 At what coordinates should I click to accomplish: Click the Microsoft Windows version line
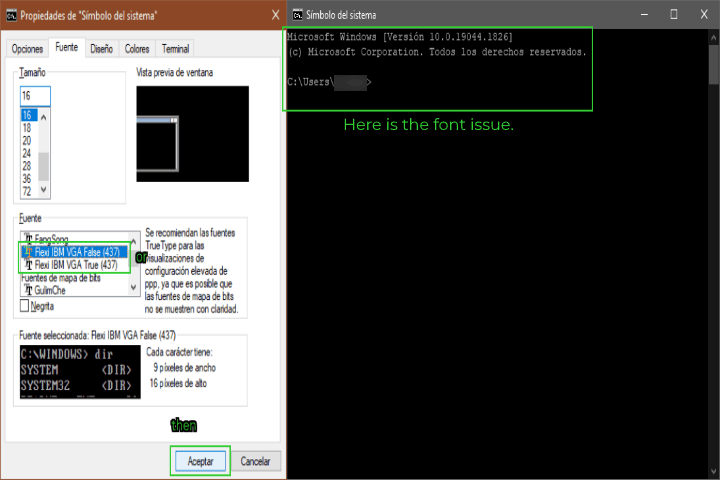400,37
